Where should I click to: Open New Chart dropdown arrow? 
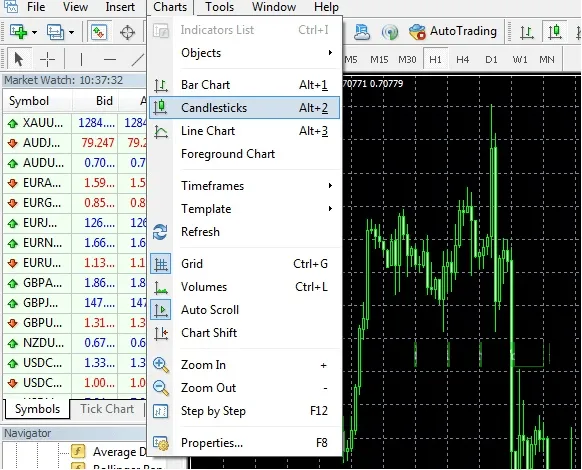tap(34, 32)
